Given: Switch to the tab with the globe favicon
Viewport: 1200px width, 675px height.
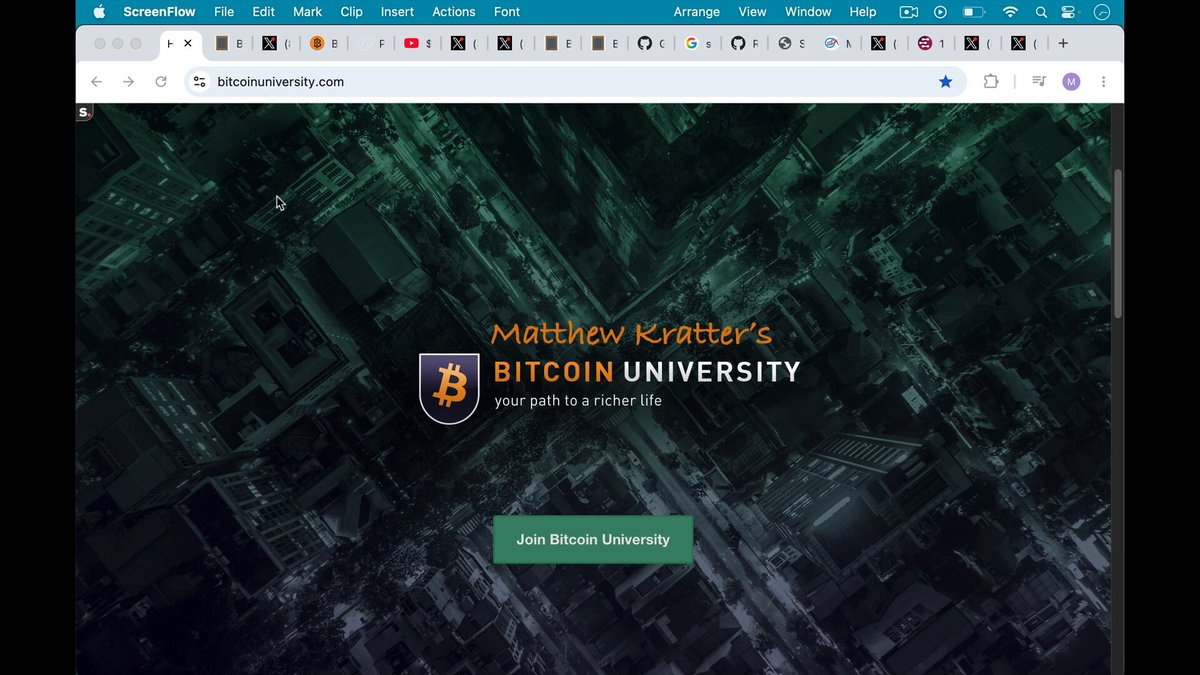Looking at the screenshot, I should coord(791,43).
